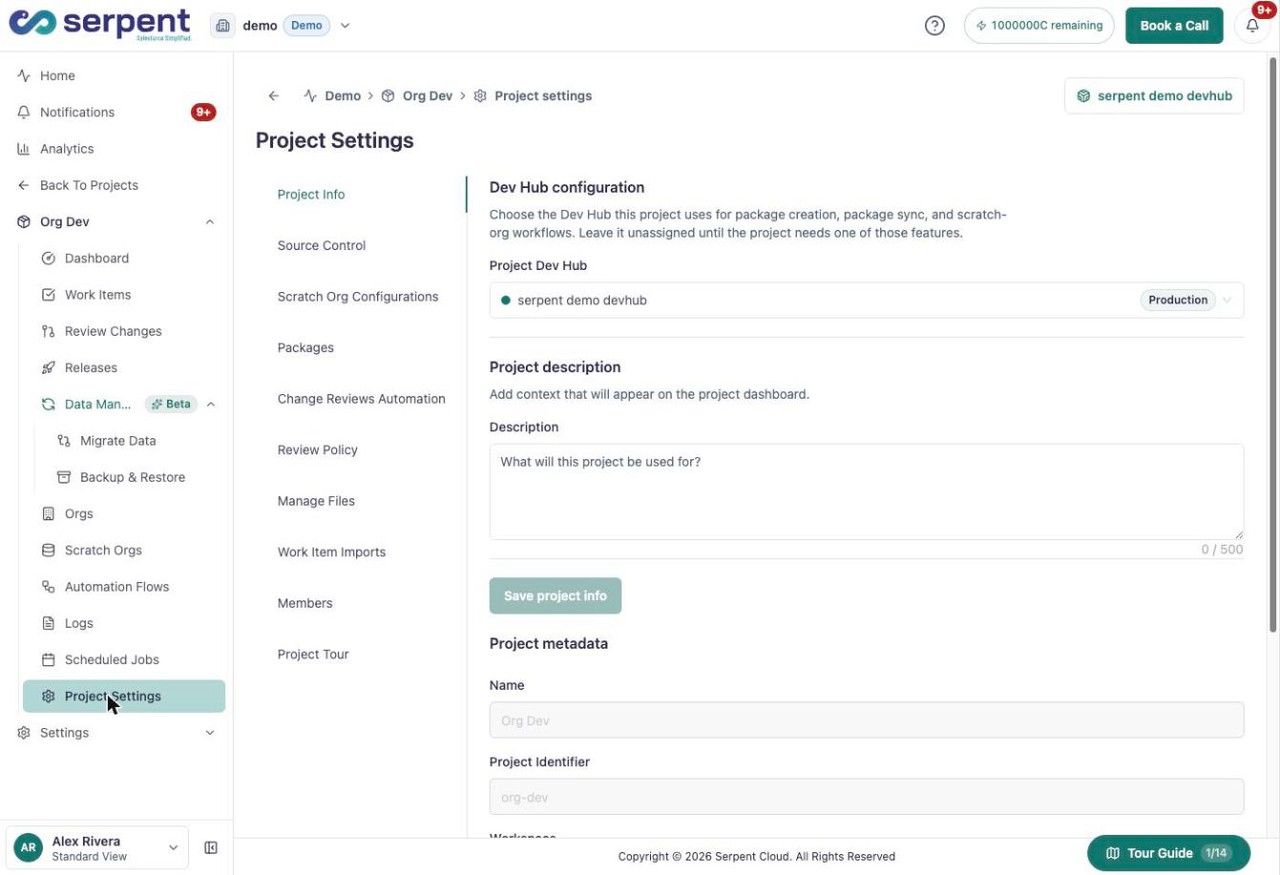Click the page vertical scrollbar
Viewport: 1280px width, 875px height.
coord(1273,343)
